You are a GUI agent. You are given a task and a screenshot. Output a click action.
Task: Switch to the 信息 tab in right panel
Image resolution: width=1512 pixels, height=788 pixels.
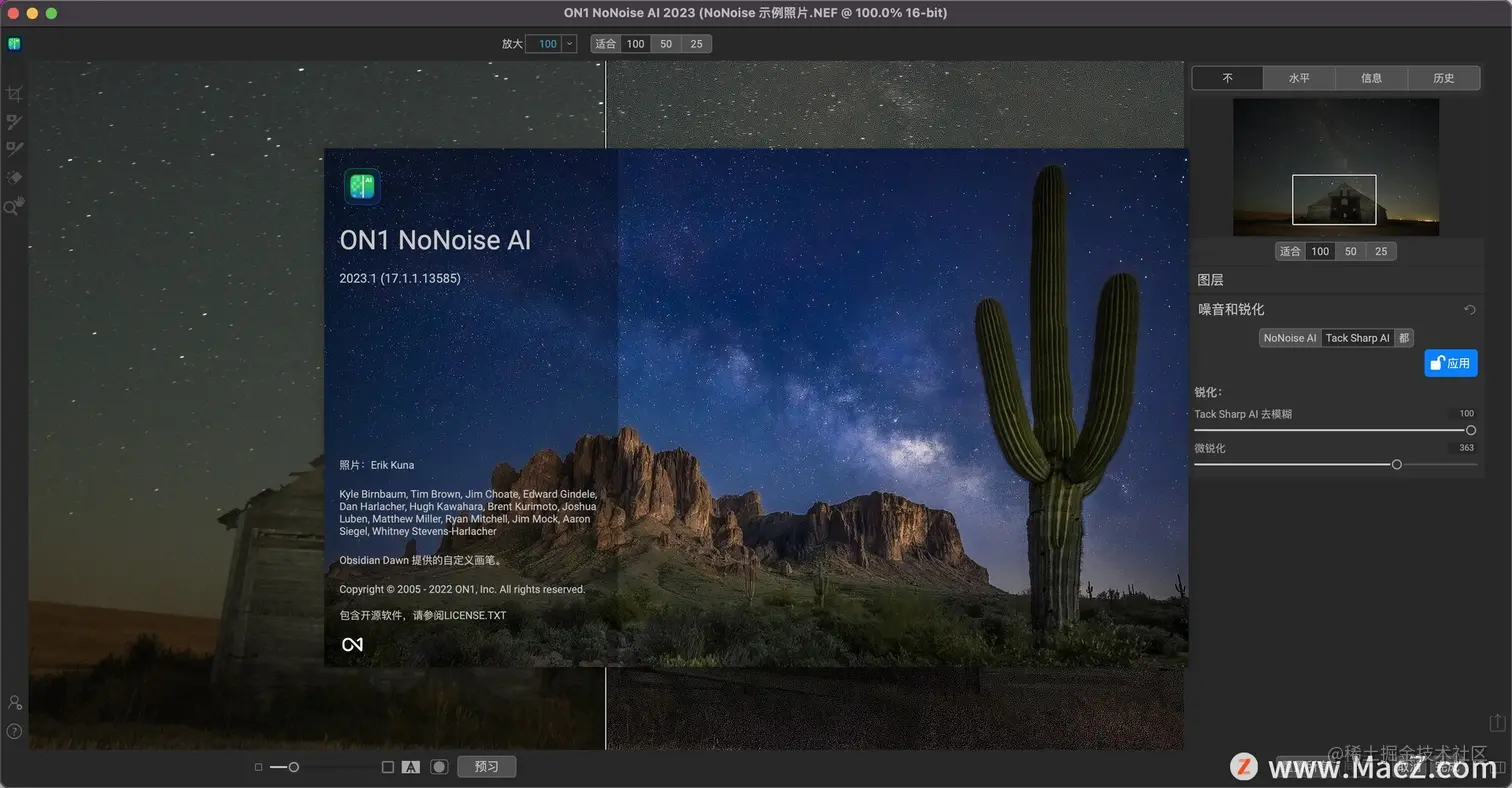1371,78
